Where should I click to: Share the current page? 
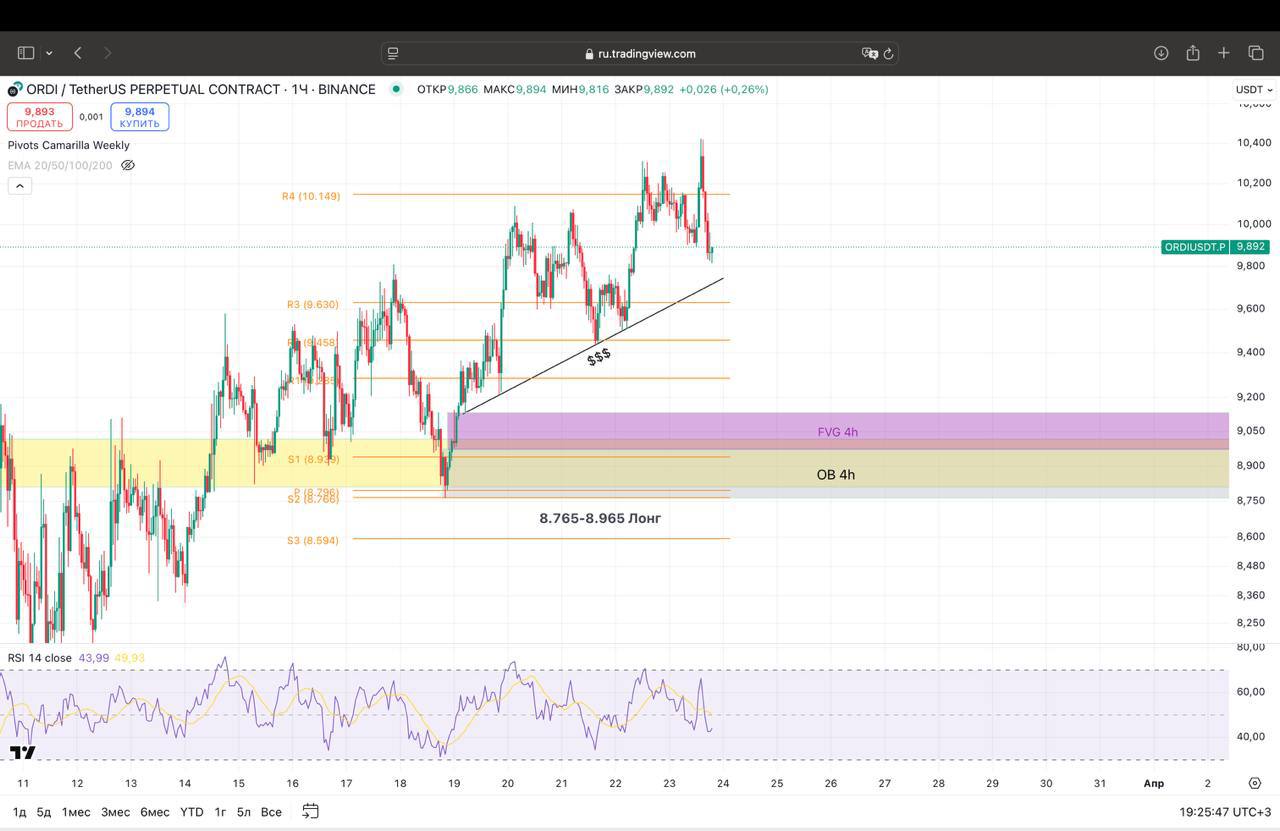point(1193,52)
